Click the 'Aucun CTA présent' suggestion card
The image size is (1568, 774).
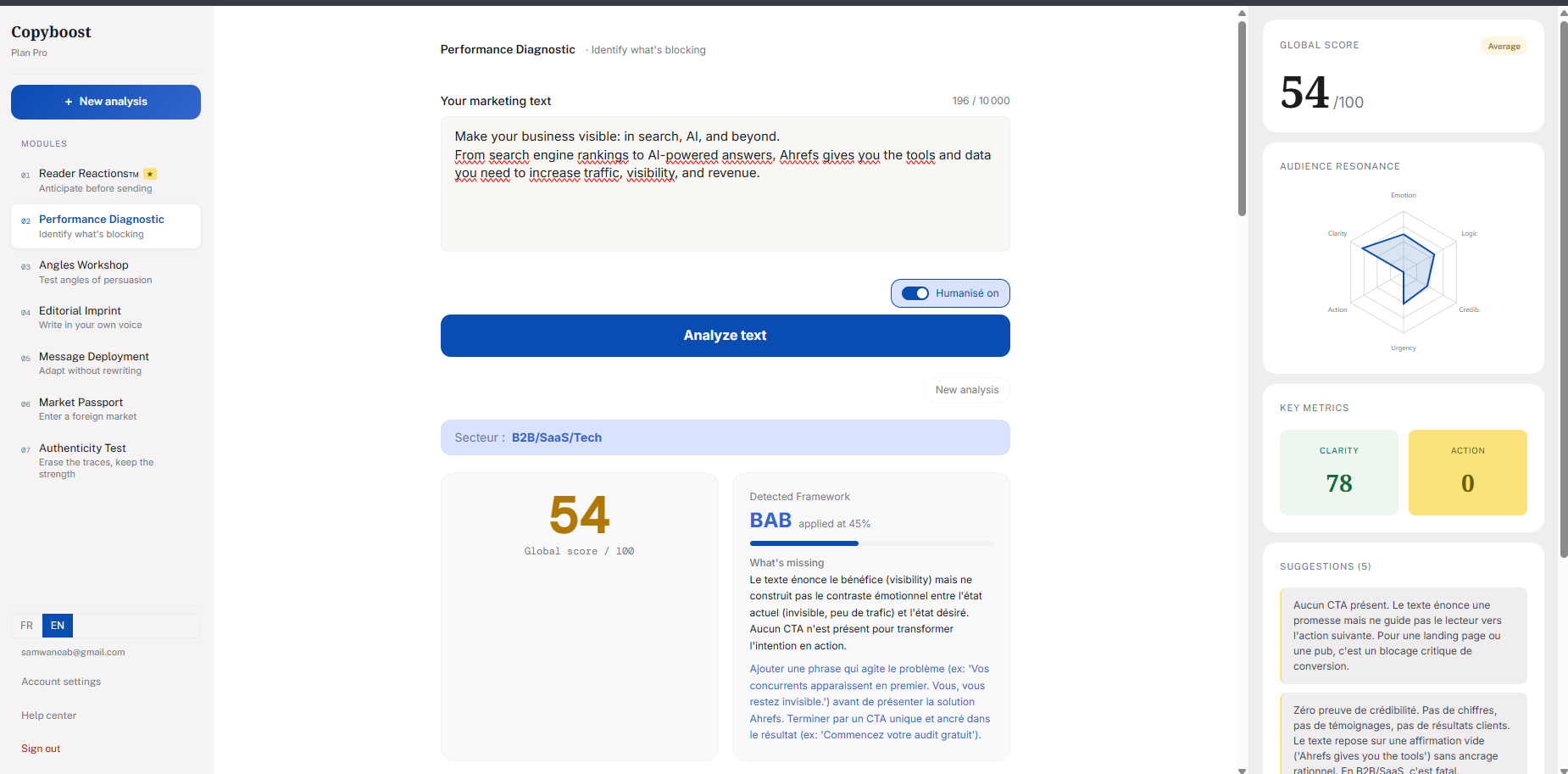1404,636
